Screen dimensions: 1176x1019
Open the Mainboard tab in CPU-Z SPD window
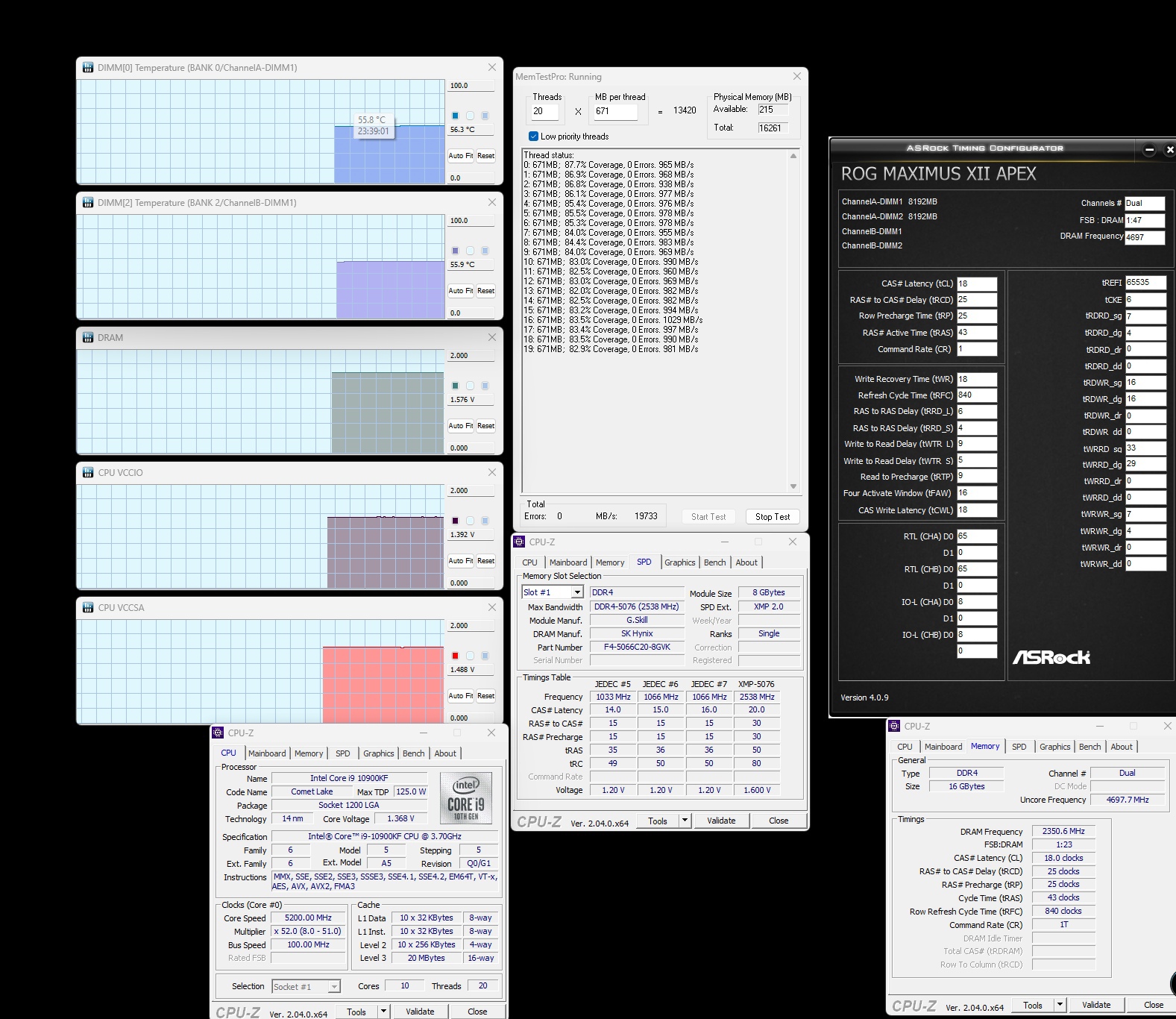tap(568, 562)
